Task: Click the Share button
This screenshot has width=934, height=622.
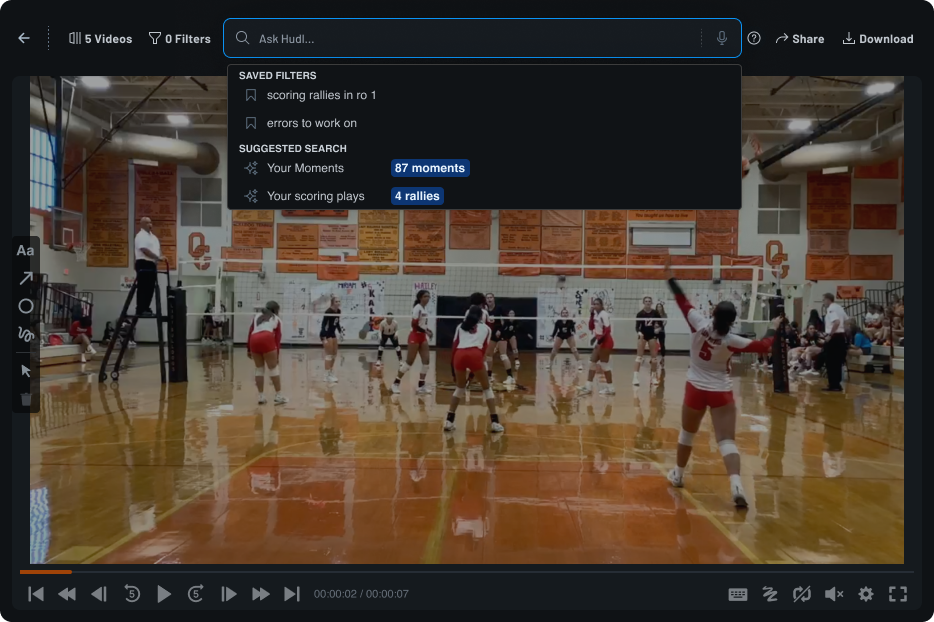Action: (x=799, y=39)
